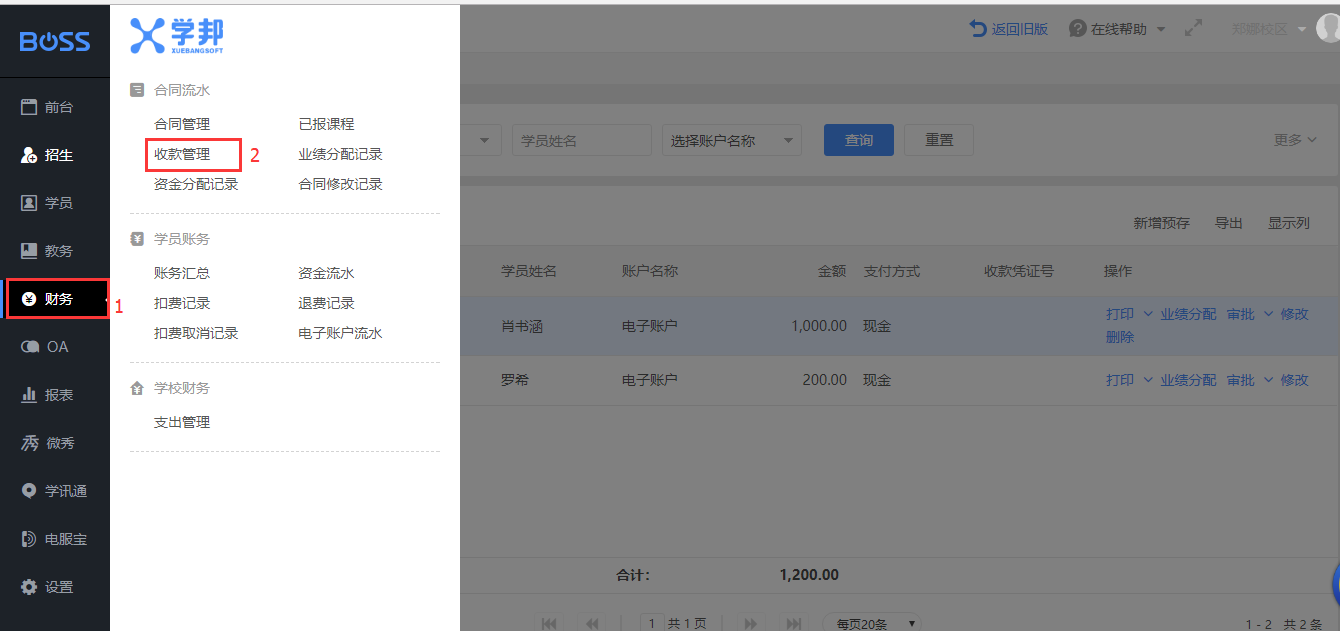The image size is (1340, 631).
Task: Click 审批 in 罗希 row
Action: (1241, 380)
